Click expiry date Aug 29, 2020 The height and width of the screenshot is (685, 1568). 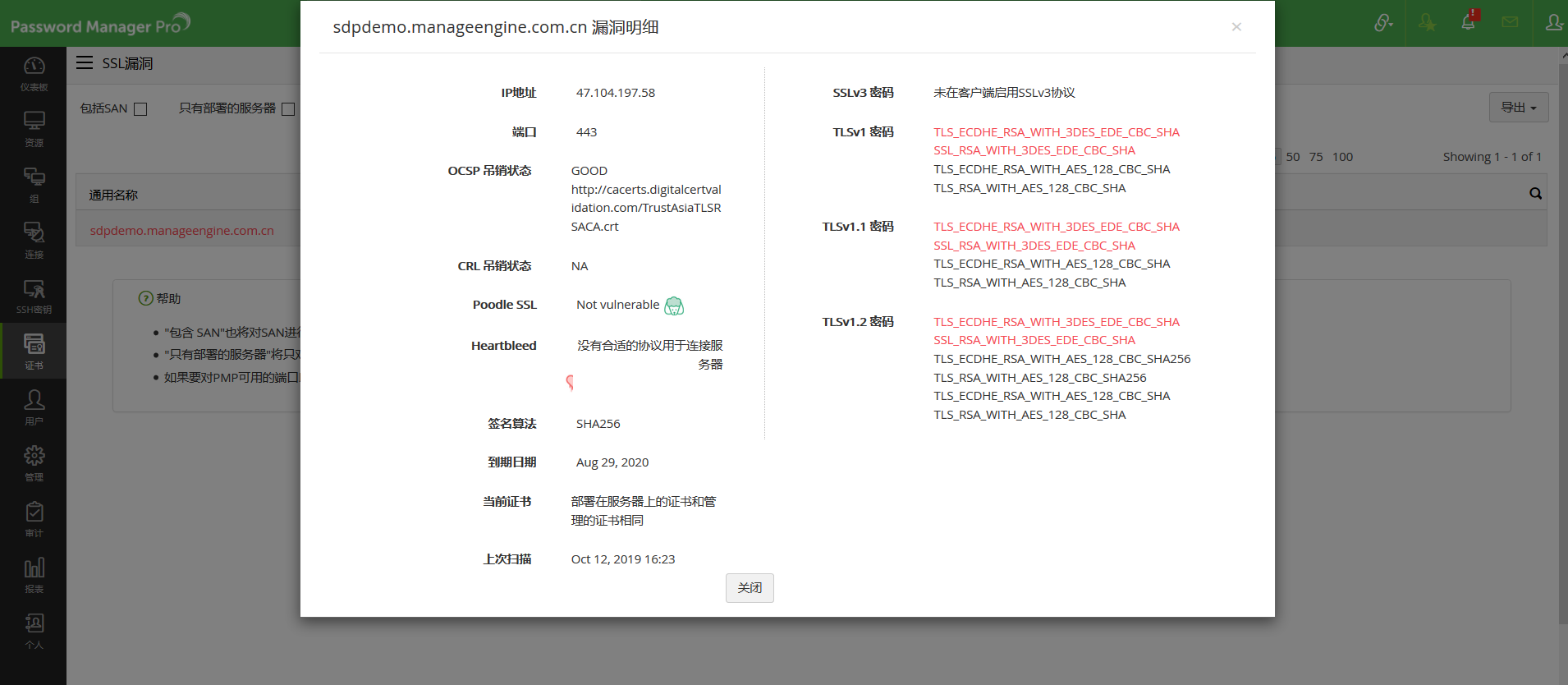[612, 462]
